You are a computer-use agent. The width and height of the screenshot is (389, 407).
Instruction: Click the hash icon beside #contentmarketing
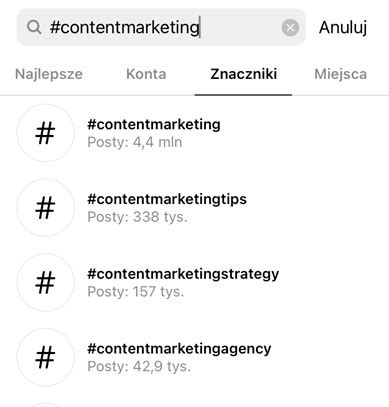45,133
